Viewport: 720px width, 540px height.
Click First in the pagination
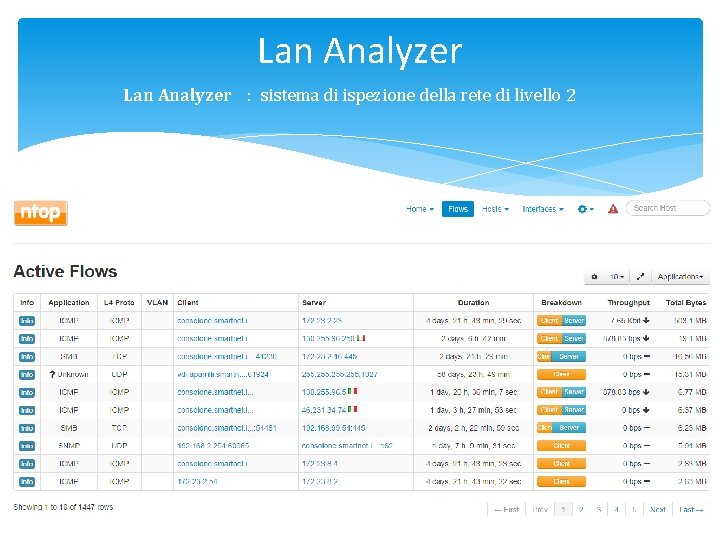(506, 509)
